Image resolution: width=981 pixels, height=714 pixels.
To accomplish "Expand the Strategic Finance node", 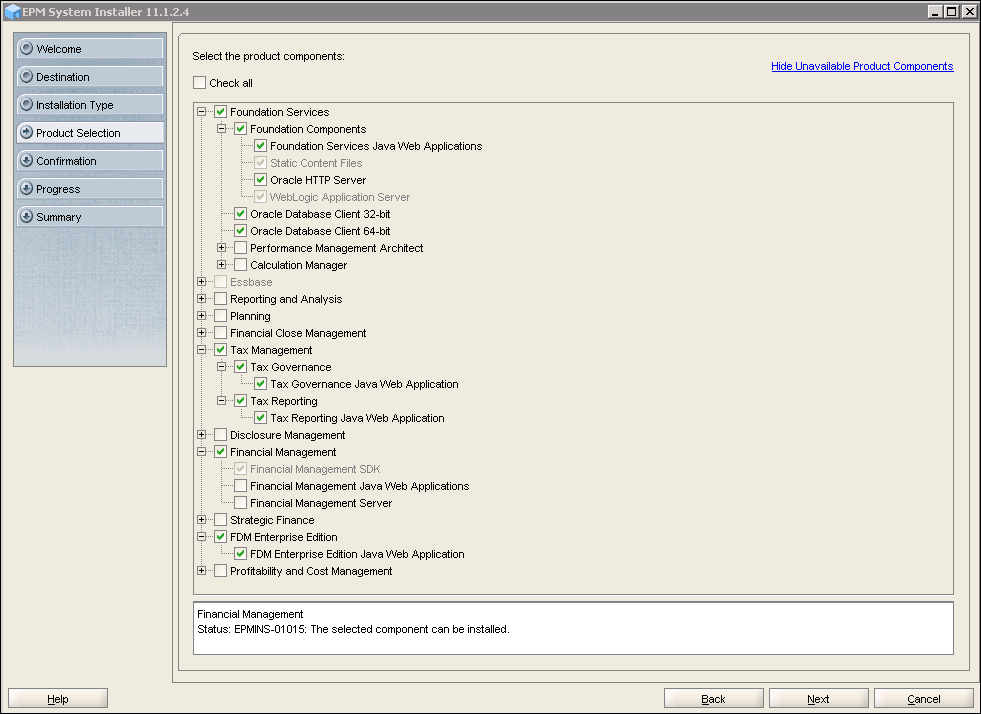I will click(x=201, y=519).
